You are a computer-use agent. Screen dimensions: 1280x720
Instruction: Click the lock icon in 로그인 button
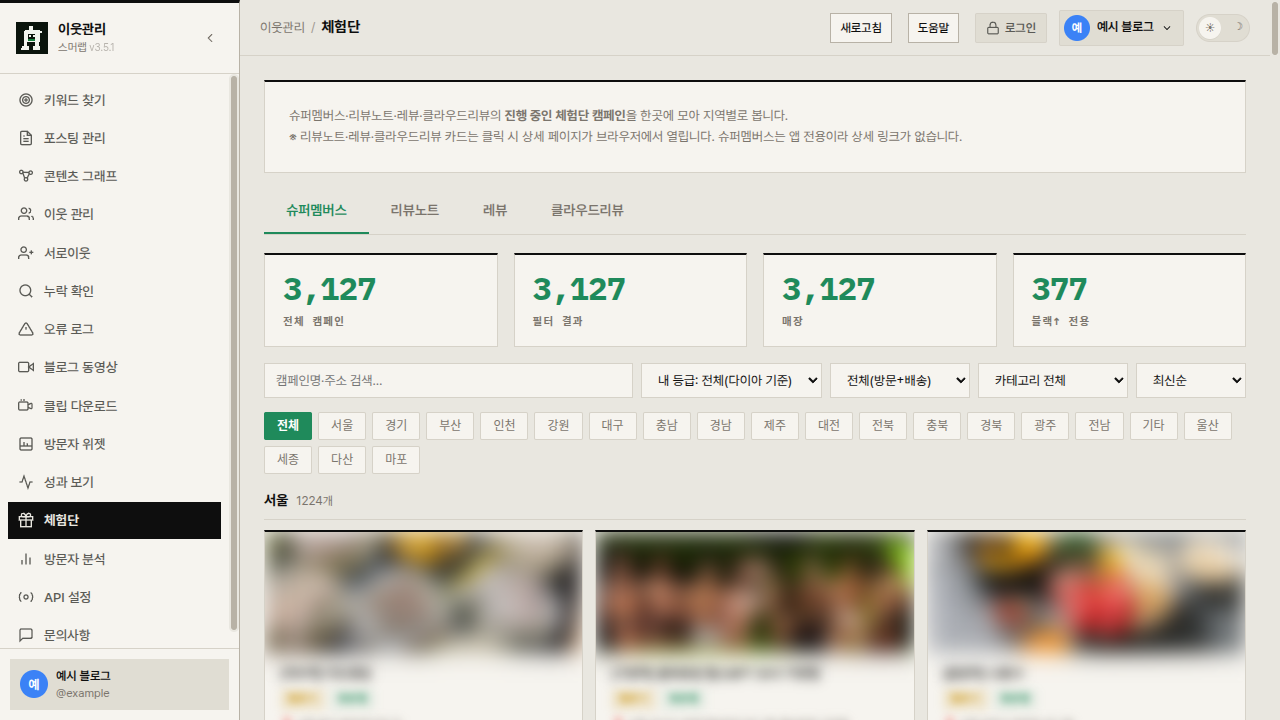(x=993, y=28)
